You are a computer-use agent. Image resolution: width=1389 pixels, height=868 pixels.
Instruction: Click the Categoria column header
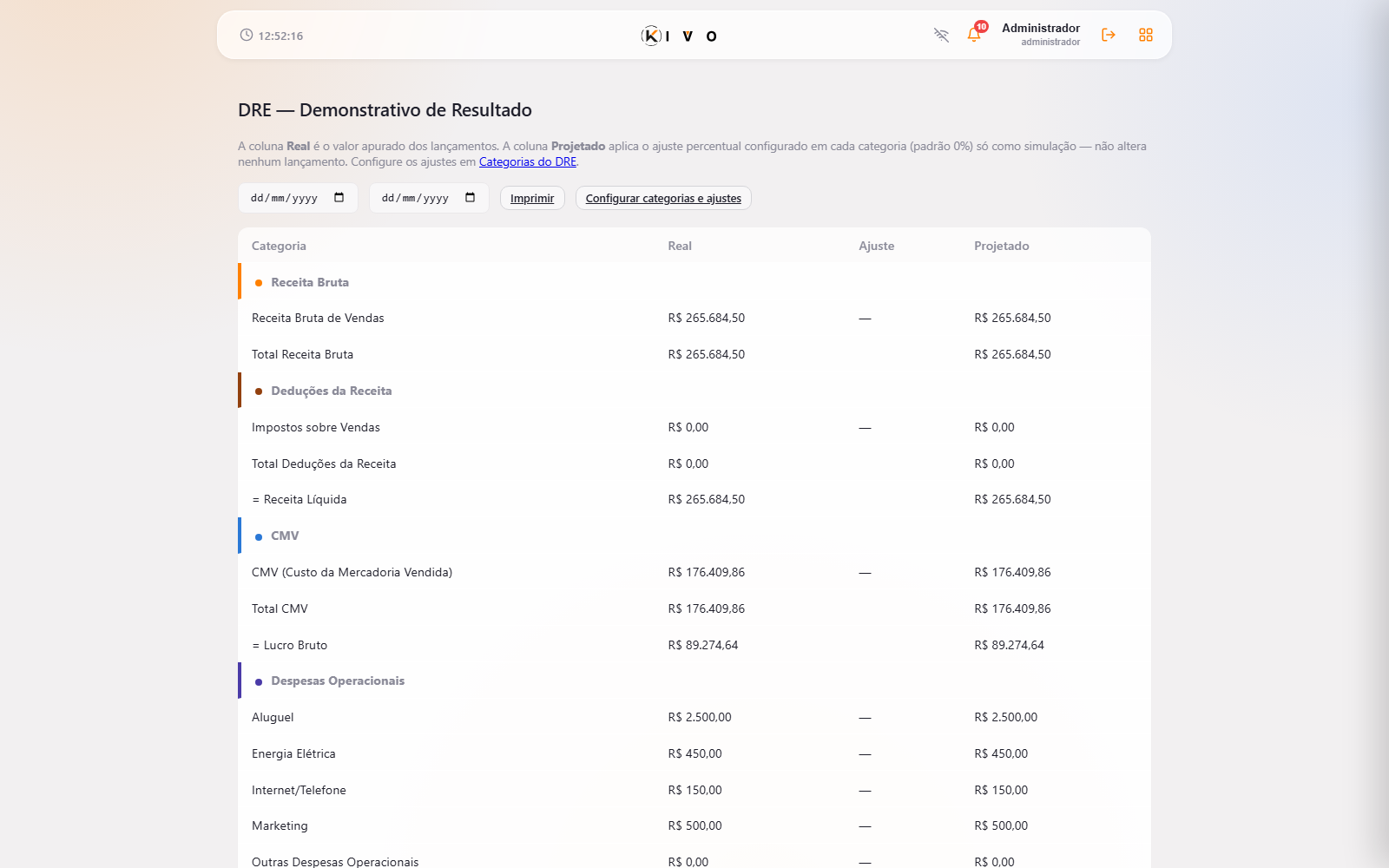pyautogui.click(x=279, y=246)
